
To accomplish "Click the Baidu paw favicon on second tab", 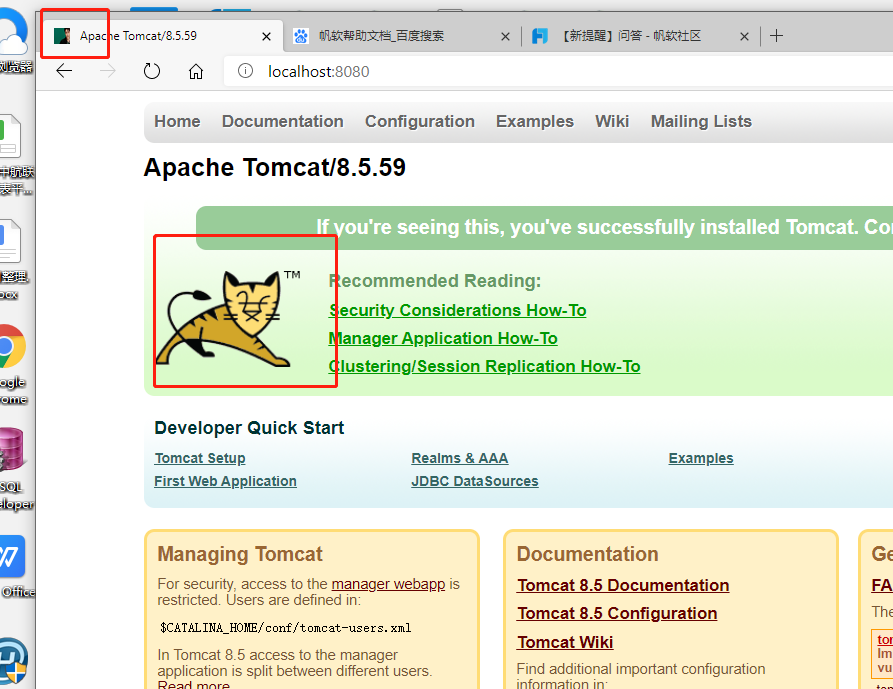I will pos(301,36).
